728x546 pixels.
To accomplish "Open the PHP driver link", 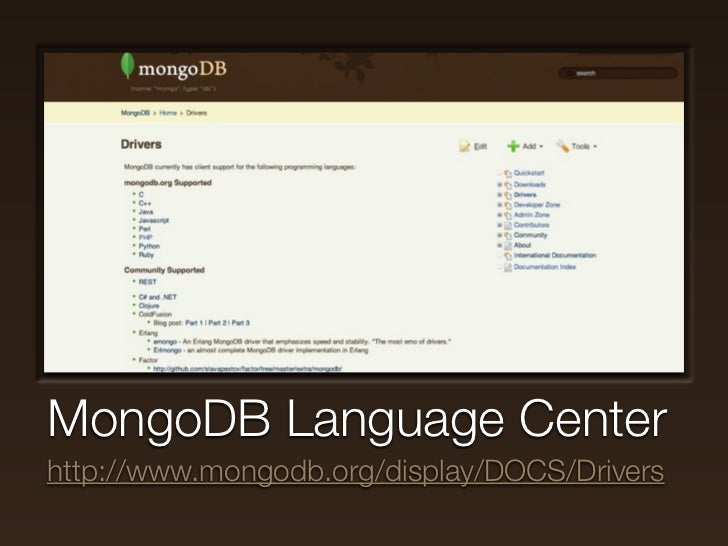I will point(145,237).
